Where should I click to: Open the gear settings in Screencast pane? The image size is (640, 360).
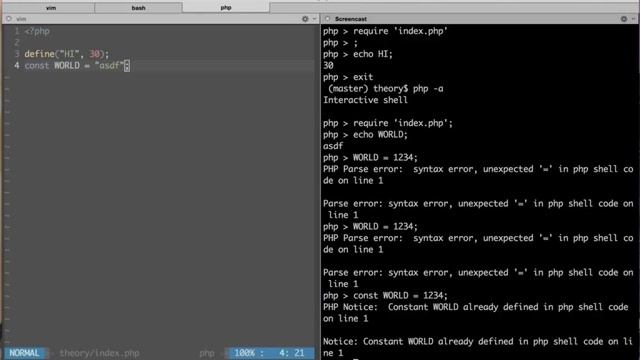pos(624,19)
